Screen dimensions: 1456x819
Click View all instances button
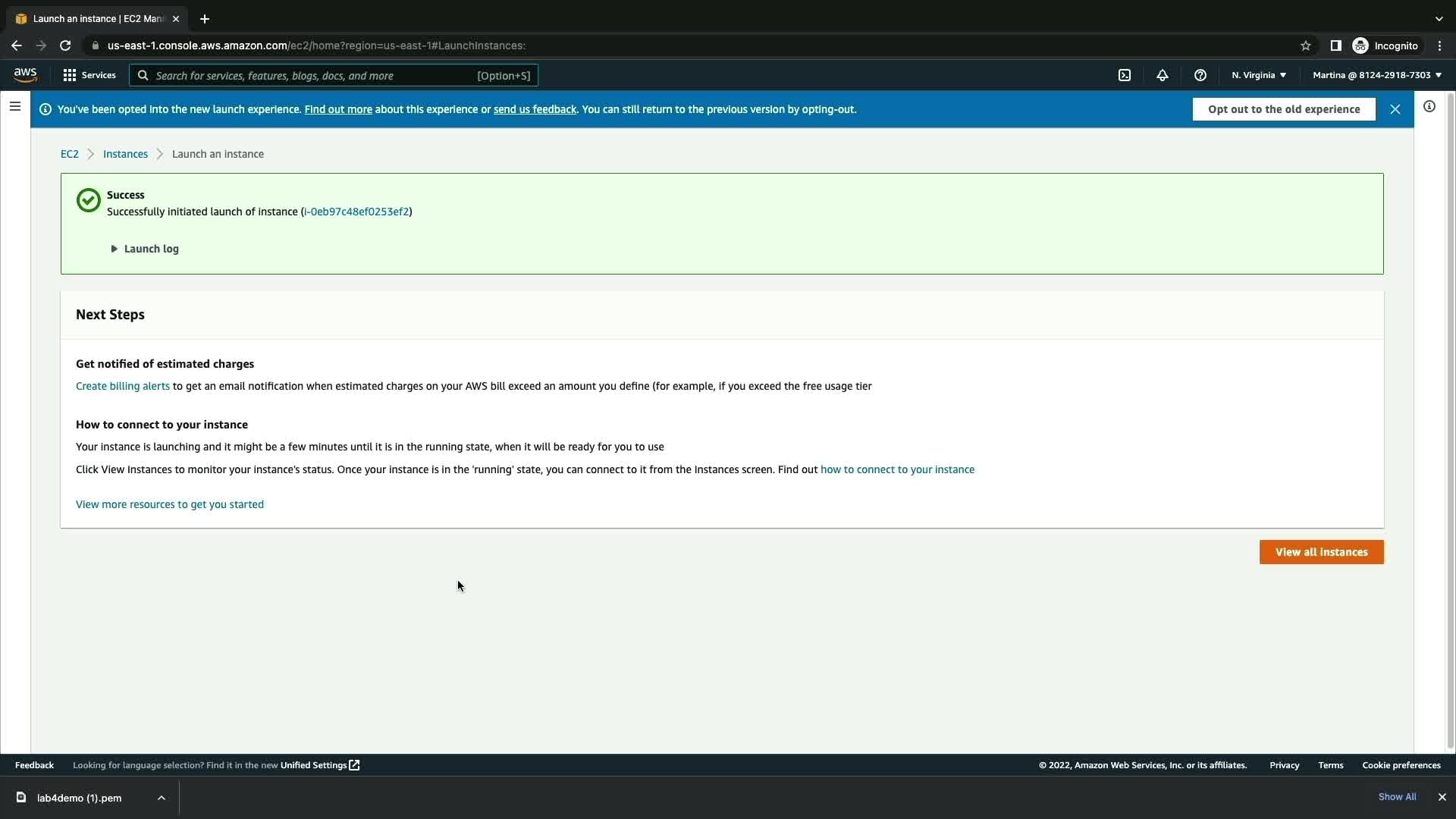[1321, 552]
